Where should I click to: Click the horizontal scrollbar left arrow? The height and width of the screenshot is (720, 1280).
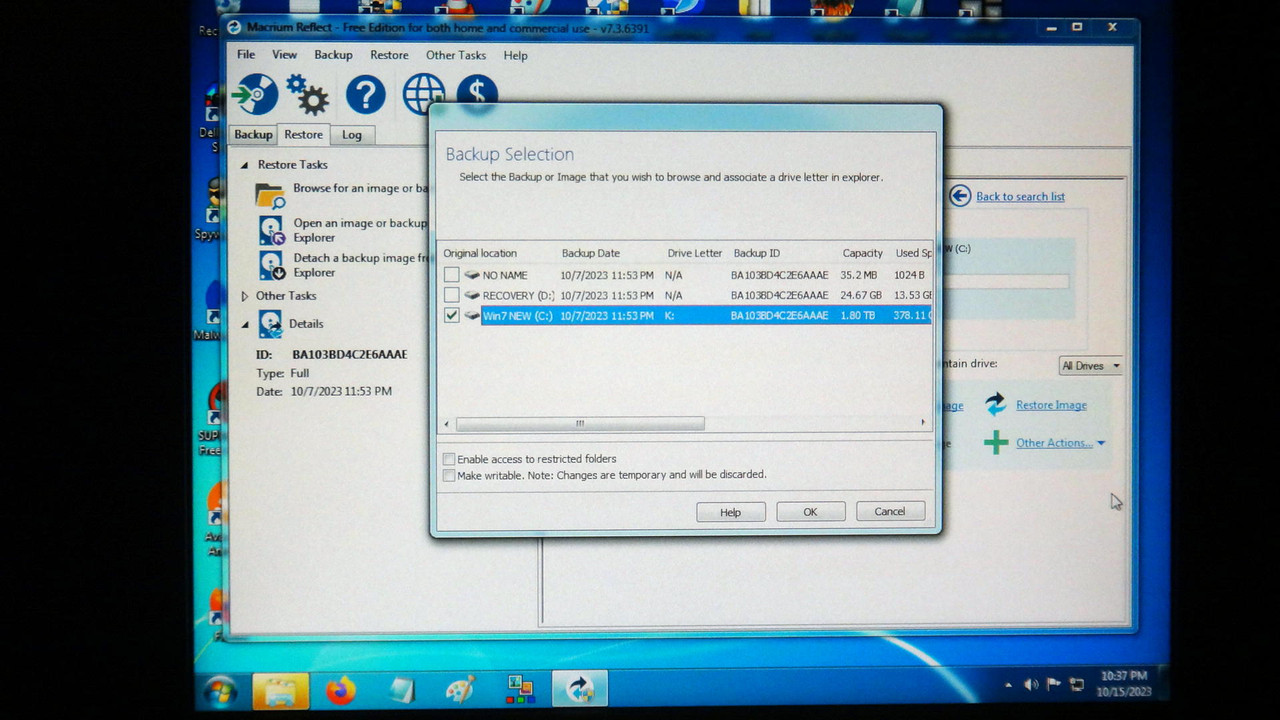446,424
